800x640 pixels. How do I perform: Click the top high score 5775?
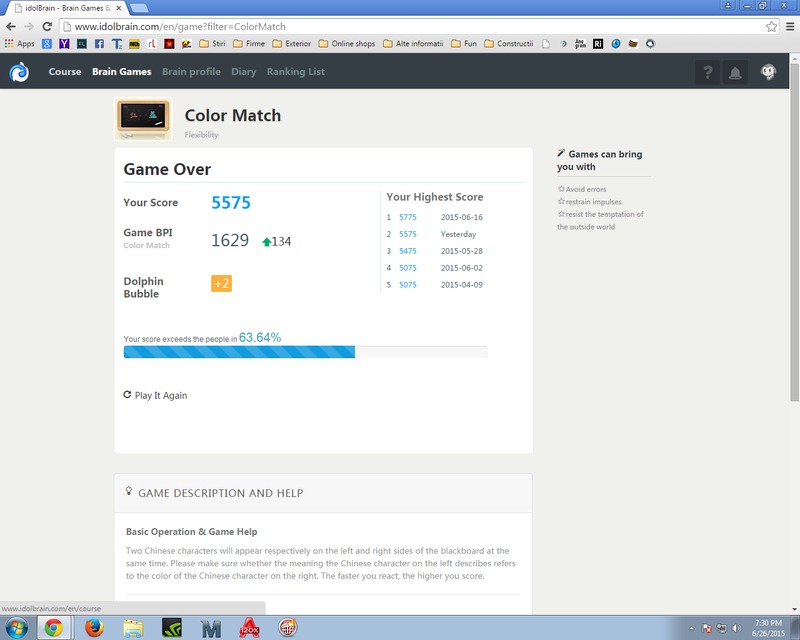(408, 217)
